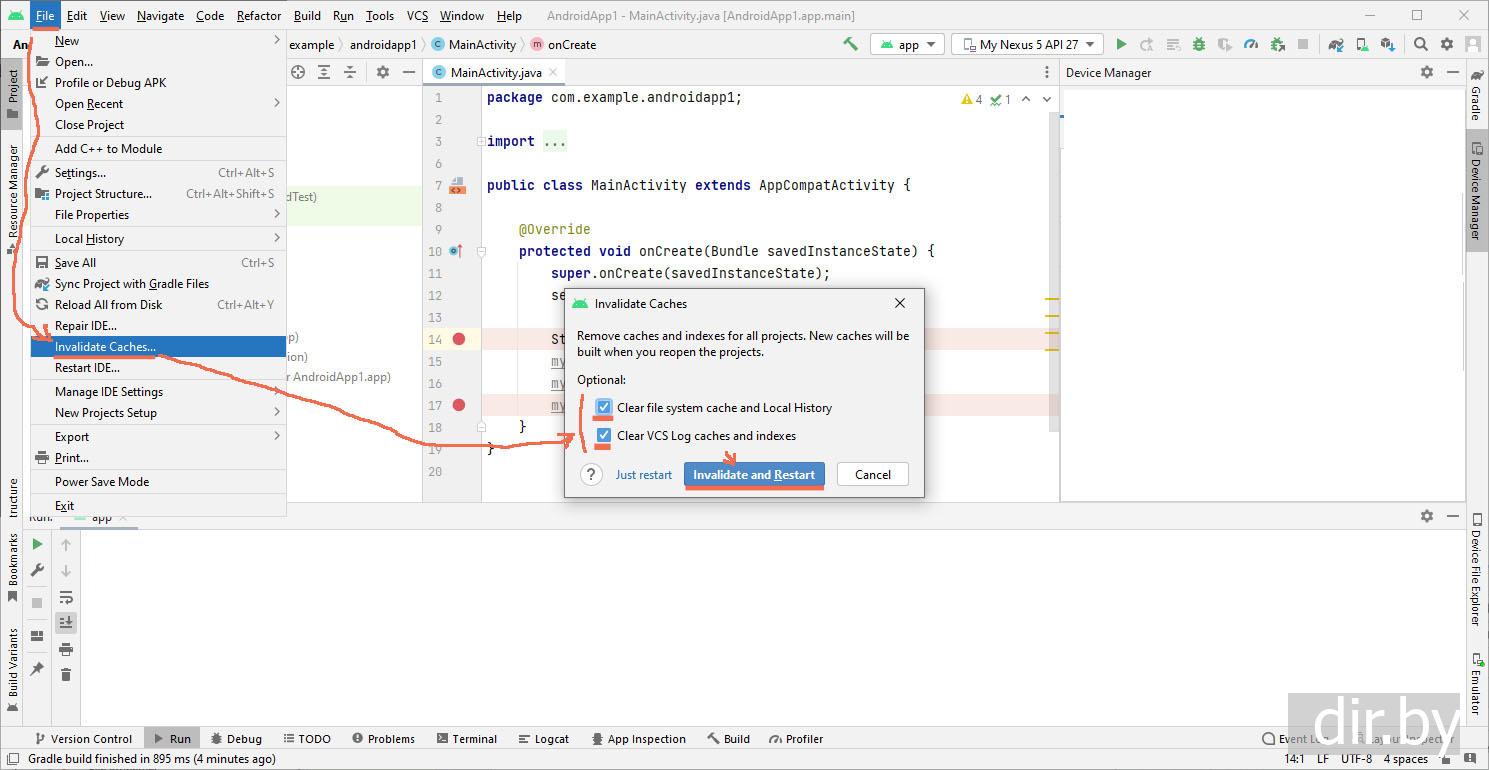Click the Debug app bug icon in toolbar
Viewport: 1489px width, 770px height.
click(1198, 44)
